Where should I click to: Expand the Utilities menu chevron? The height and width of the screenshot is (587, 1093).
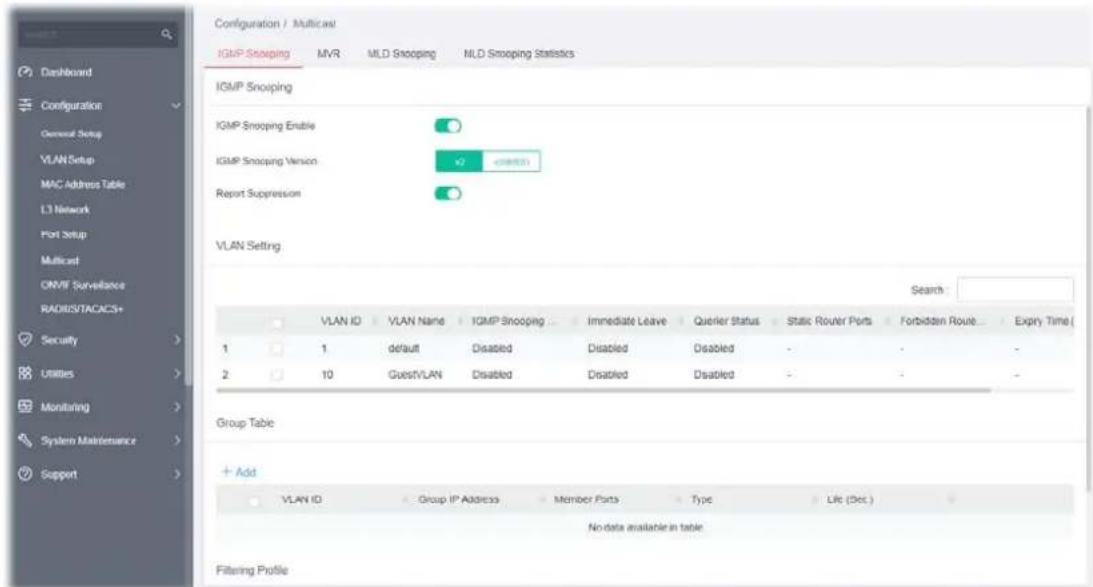point(177,374)
